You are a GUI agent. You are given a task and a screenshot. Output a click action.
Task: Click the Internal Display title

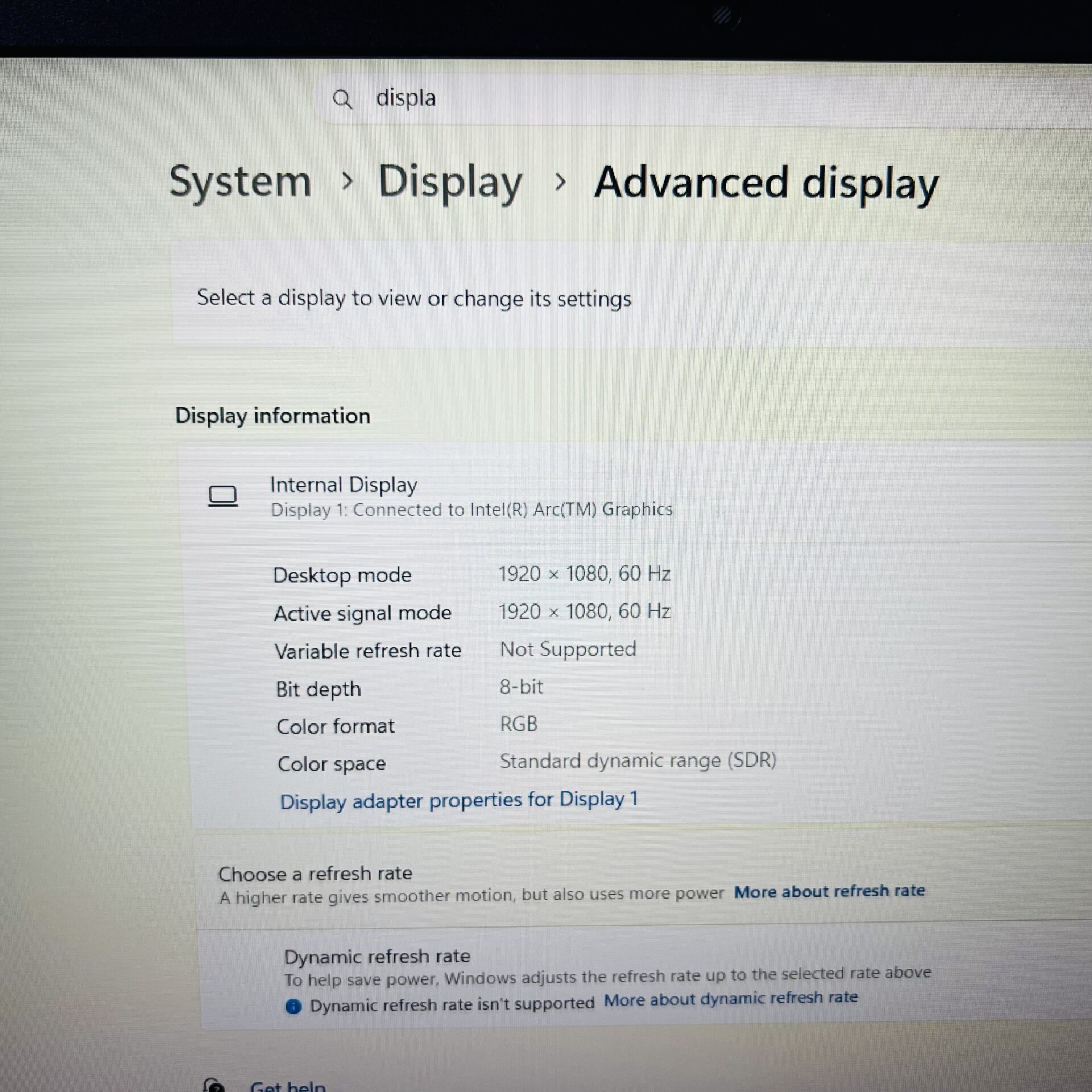(x=344, y=485)
